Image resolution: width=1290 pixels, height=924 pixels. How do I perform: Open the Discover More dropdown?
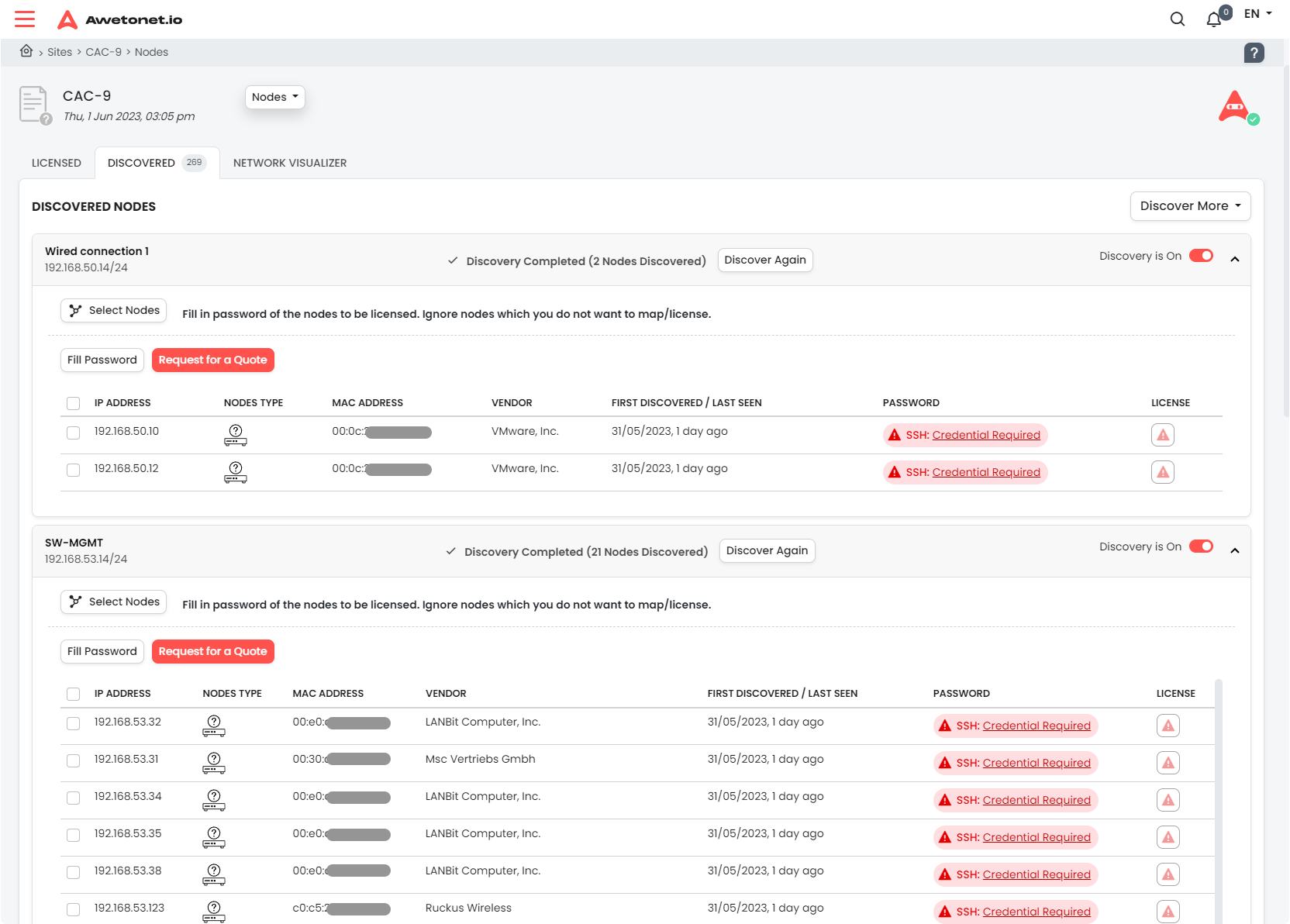1190,206
